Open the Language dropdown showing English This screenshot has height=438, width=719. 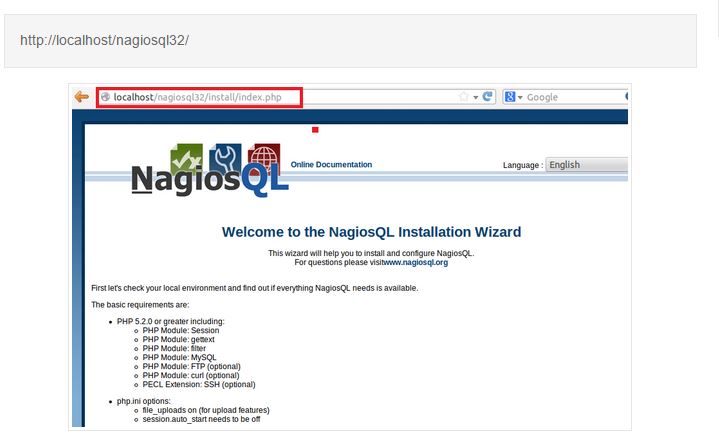[x=586, y=165]
